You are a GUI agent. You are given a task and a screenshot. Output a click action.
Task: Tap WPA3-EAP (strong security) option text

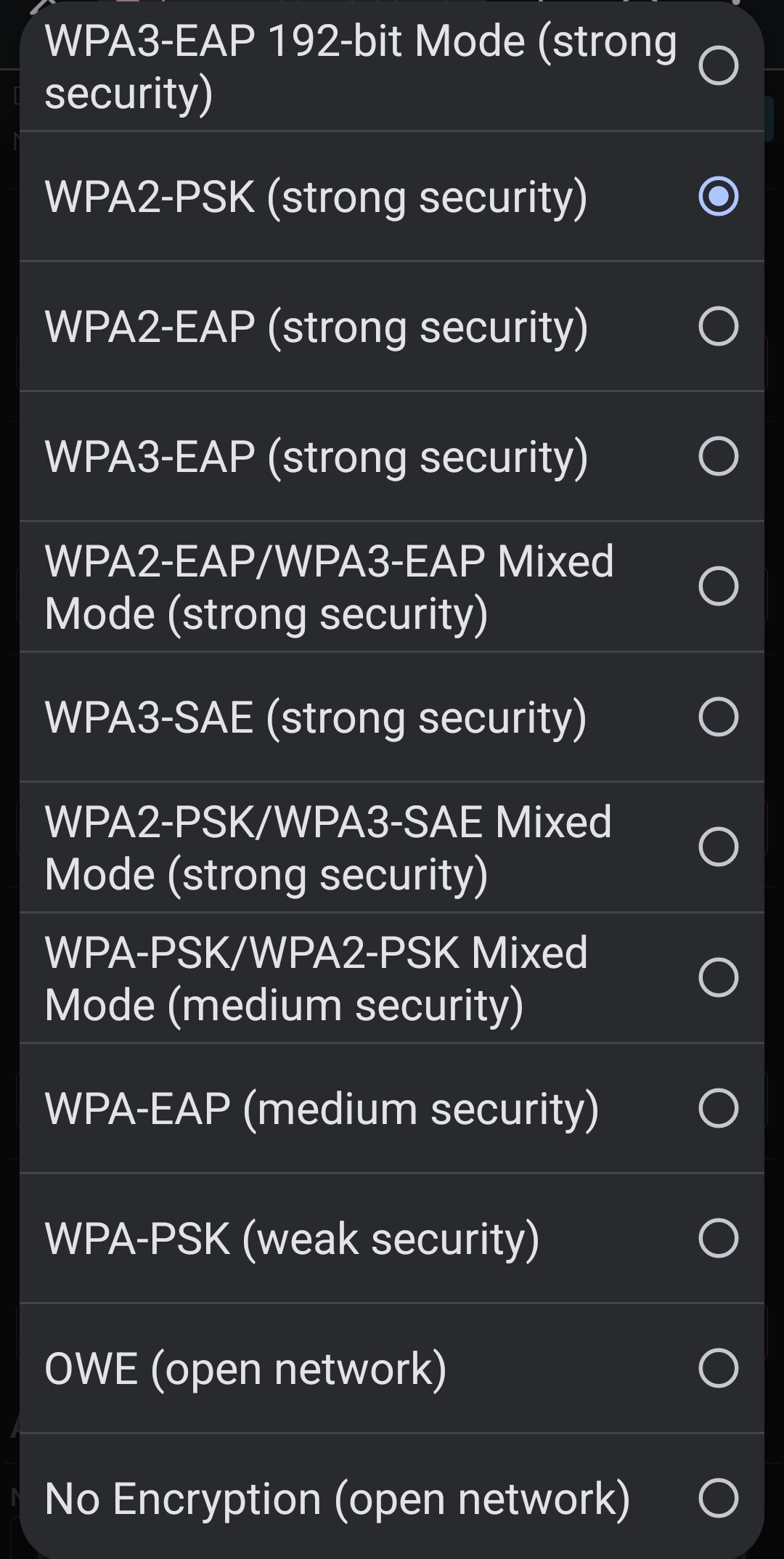pos(317,457)
